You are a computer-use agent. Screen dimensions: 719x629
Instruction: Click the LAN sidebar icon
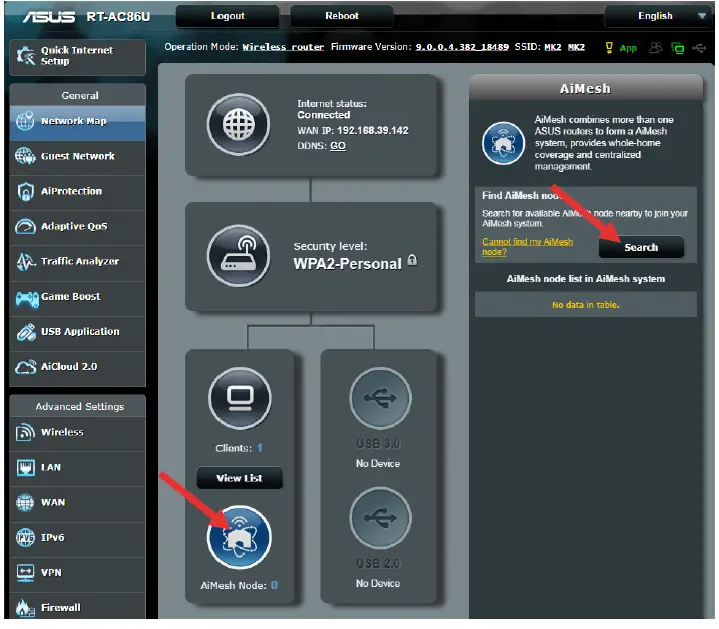tap(25, 468)
